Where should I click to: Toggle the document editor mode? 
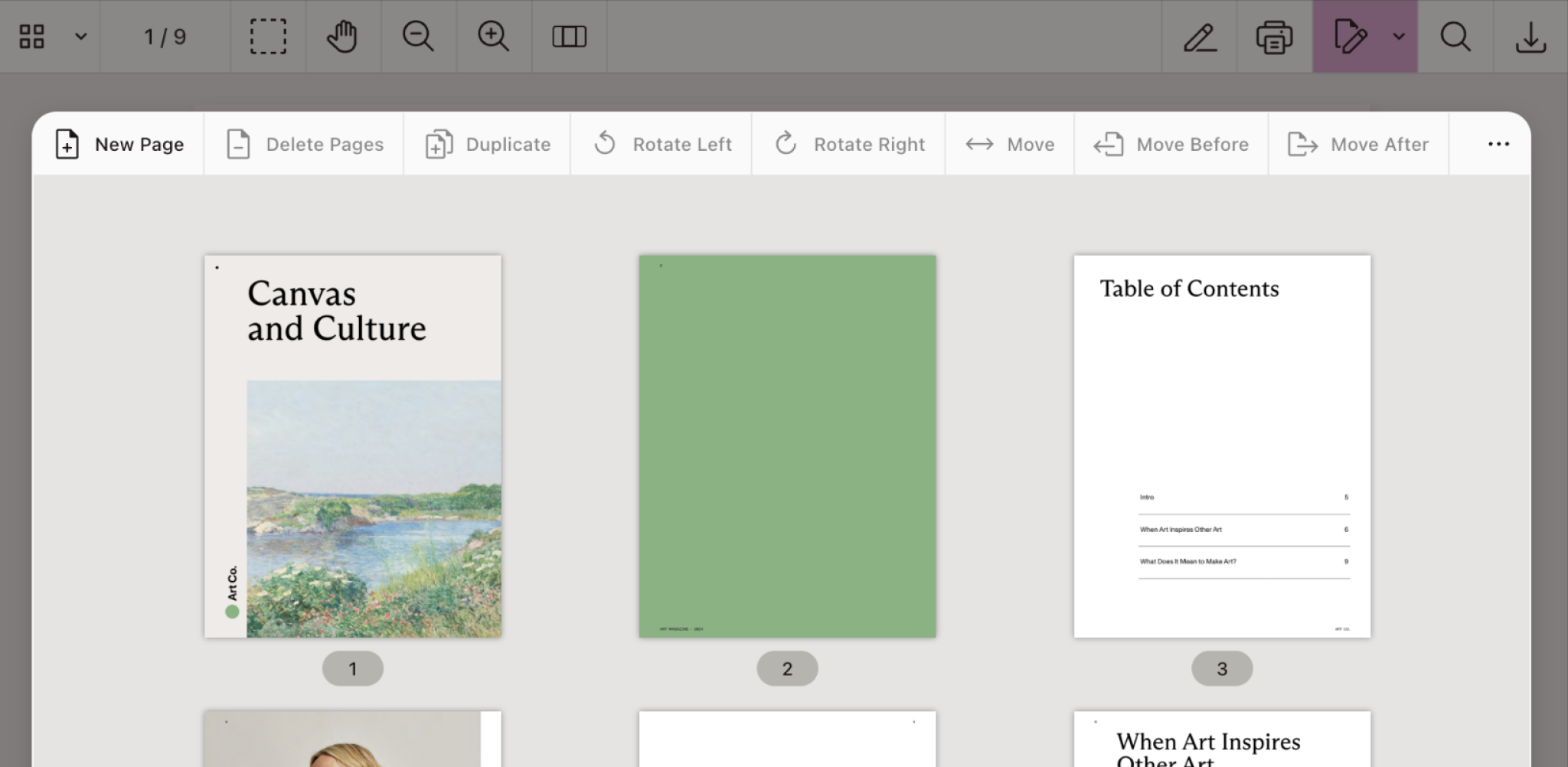(x=1350, y=37)
